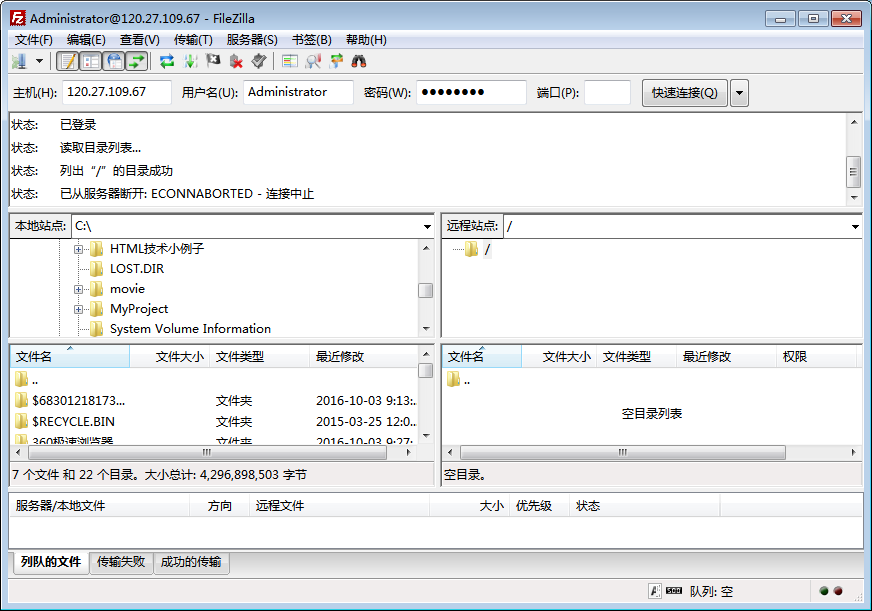This screenshot has height=611, width=872.
Task: Expand MyProject folder node
Action: click(x=78, y=309)
